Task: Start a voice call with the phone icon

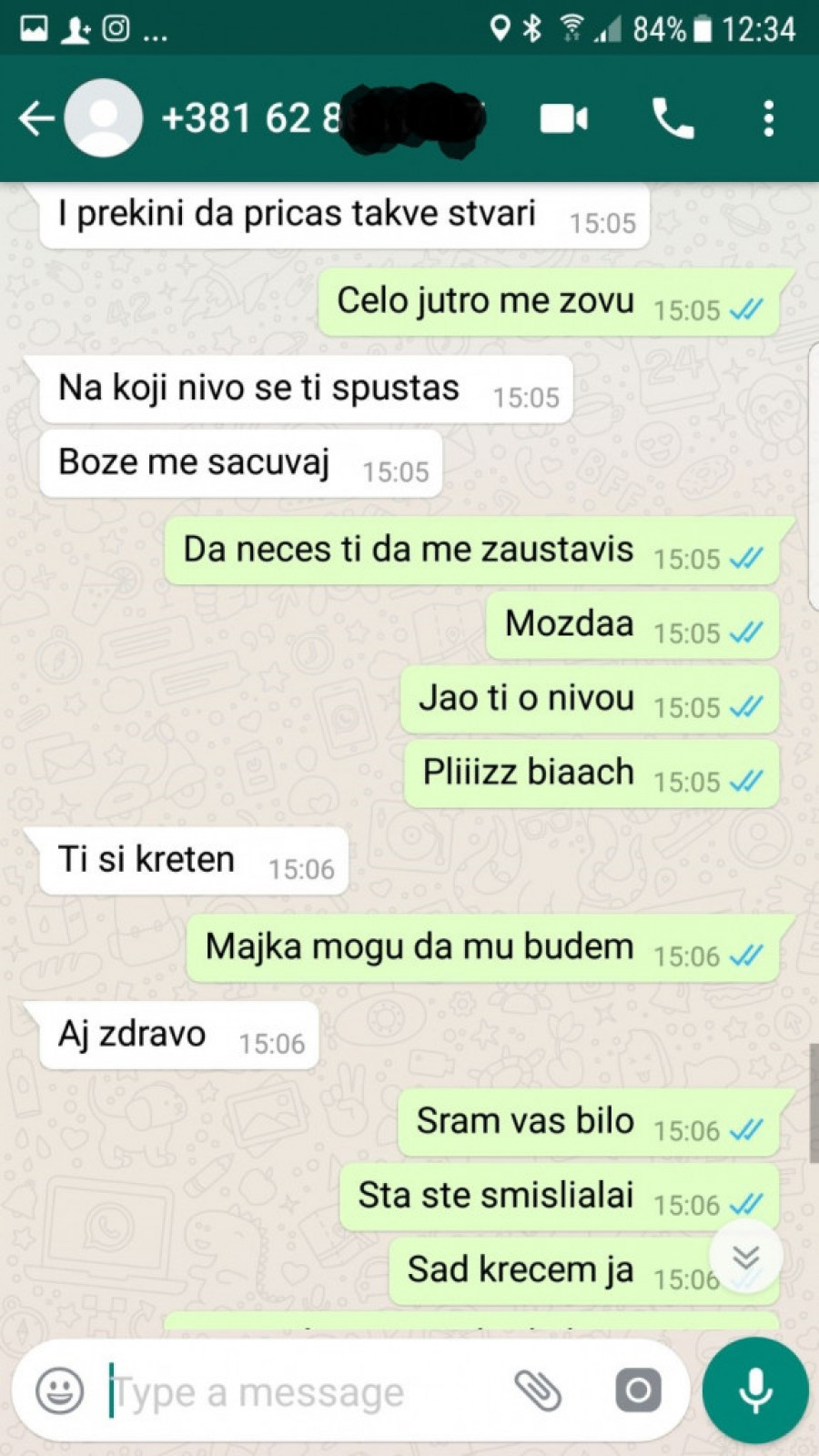Action: pyautogui.click(x=673, y=119)
